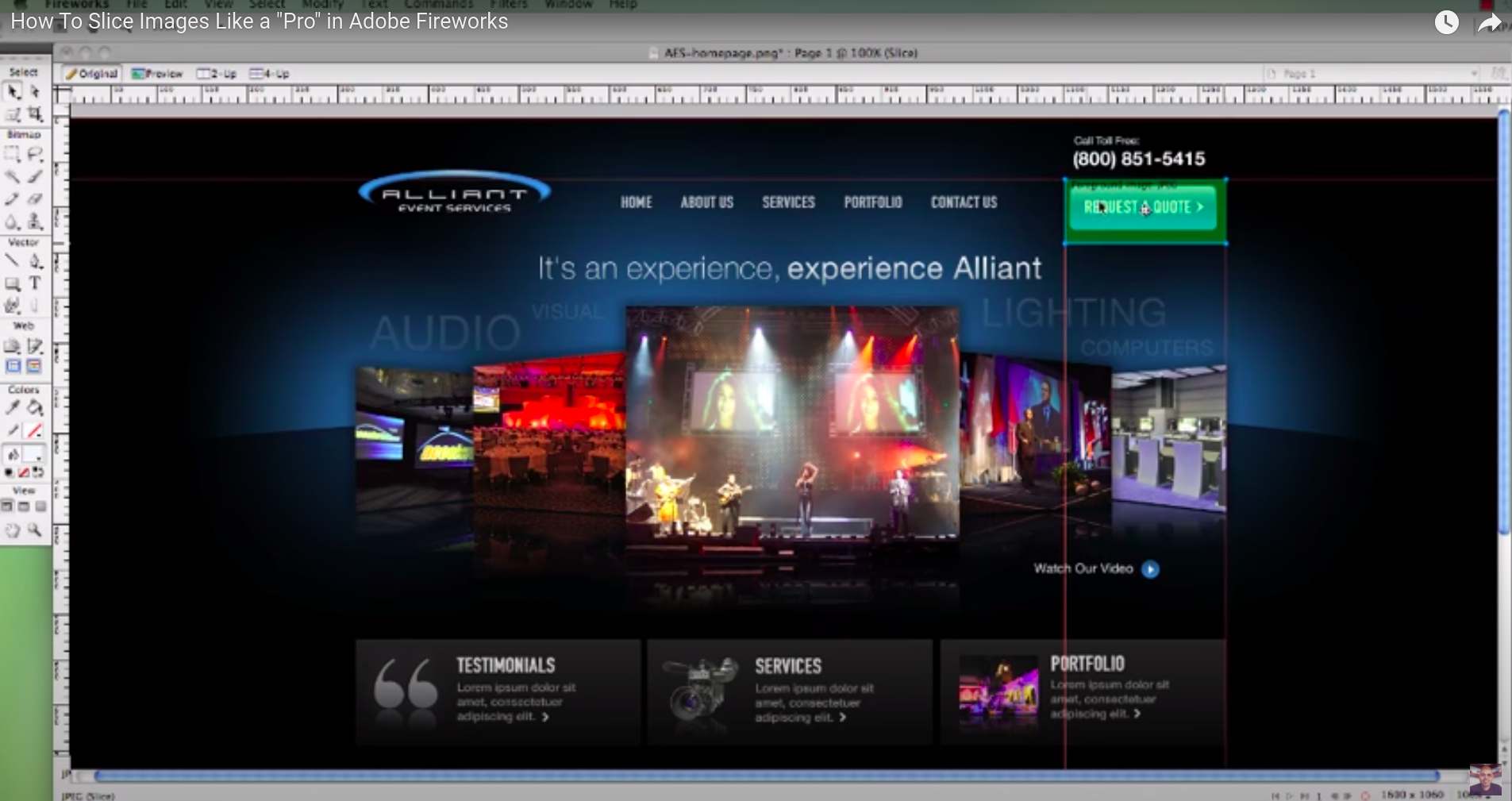The image size is (1512, 801).
Task: Select the Request a Quote slice
Action: pos(1145,211)
